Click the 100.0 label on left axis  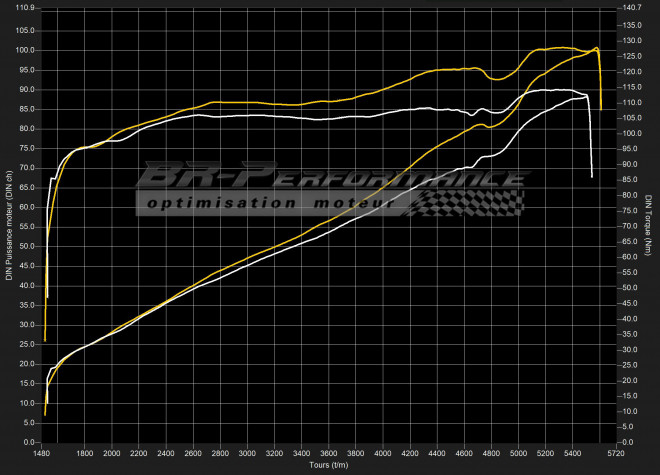(25, 50)
